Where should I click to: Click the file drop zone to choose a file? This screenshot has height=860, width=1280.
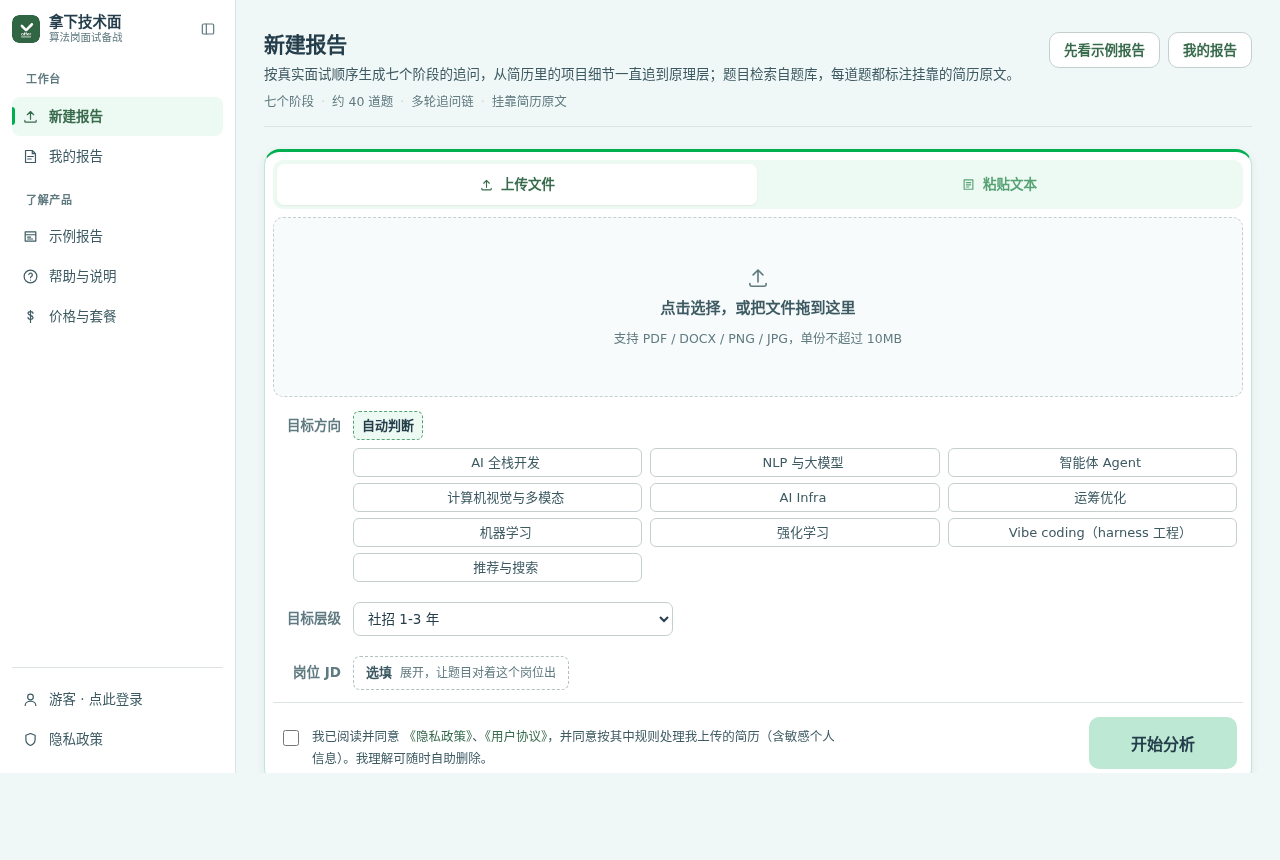758,307
